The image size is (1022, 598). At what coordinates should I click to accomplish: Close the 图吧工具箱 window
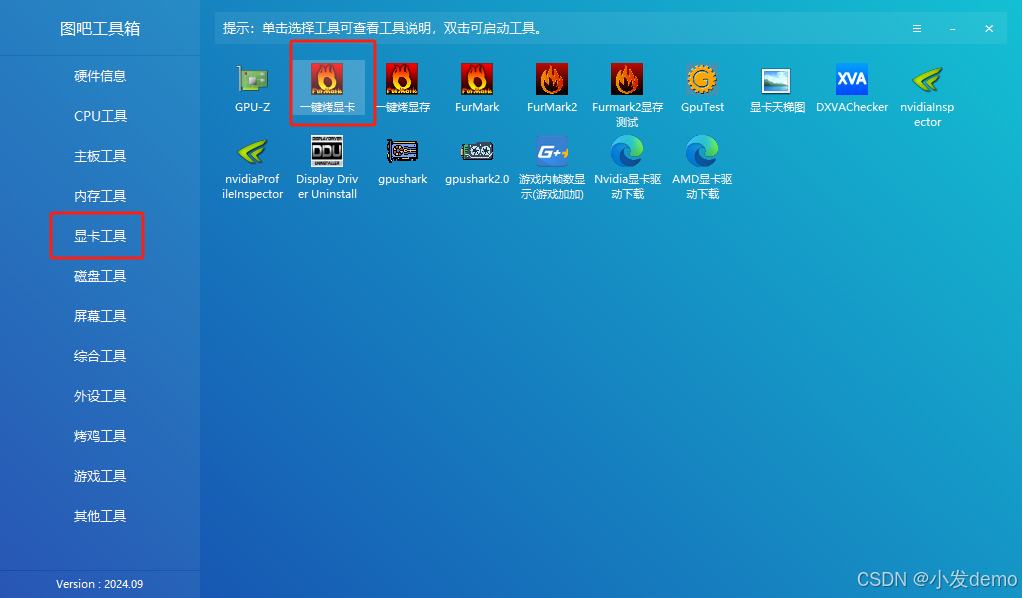click(x=989, y=29)
